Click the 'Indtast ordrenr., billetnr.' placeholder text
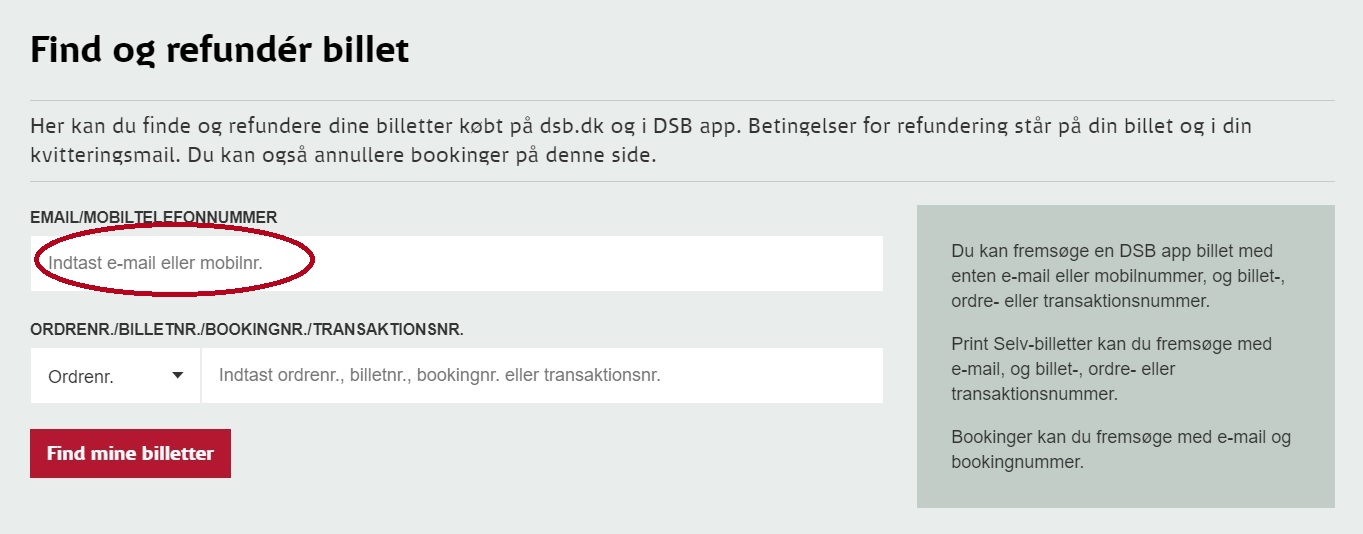 click(x=440, y=376)
